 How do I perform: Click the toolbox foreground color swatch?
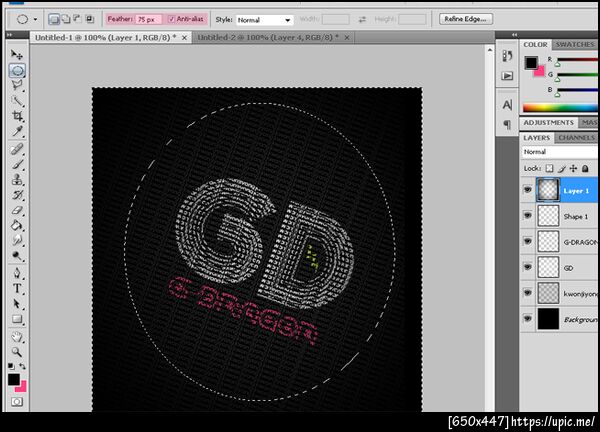coord(14,379)
